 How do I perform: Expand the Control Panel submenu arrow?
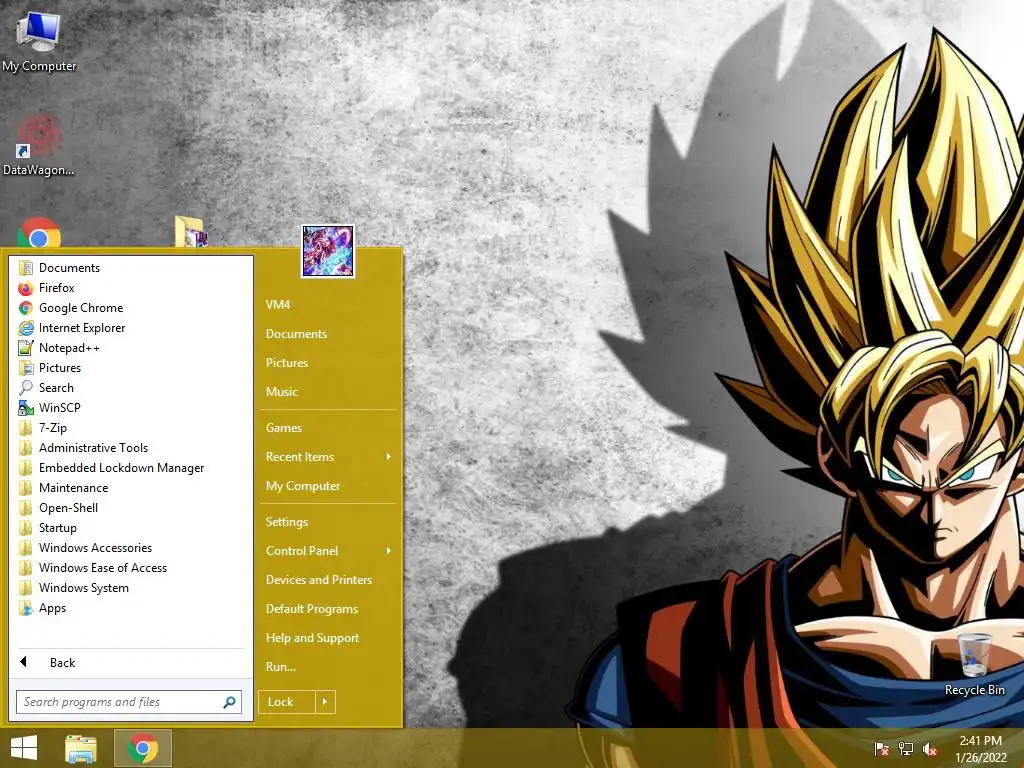[389, 551]
